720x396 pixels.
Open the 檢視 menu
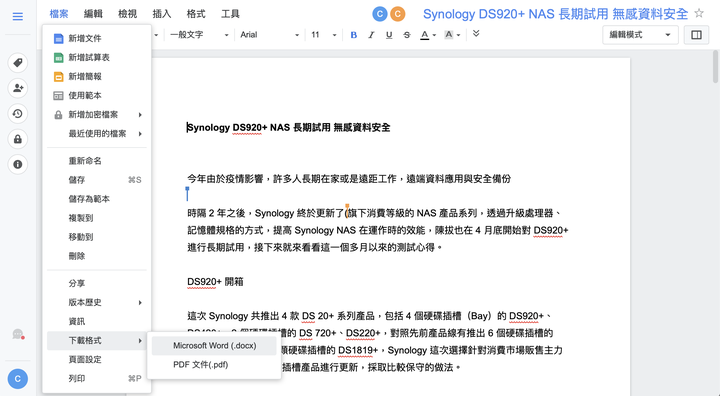128,14
